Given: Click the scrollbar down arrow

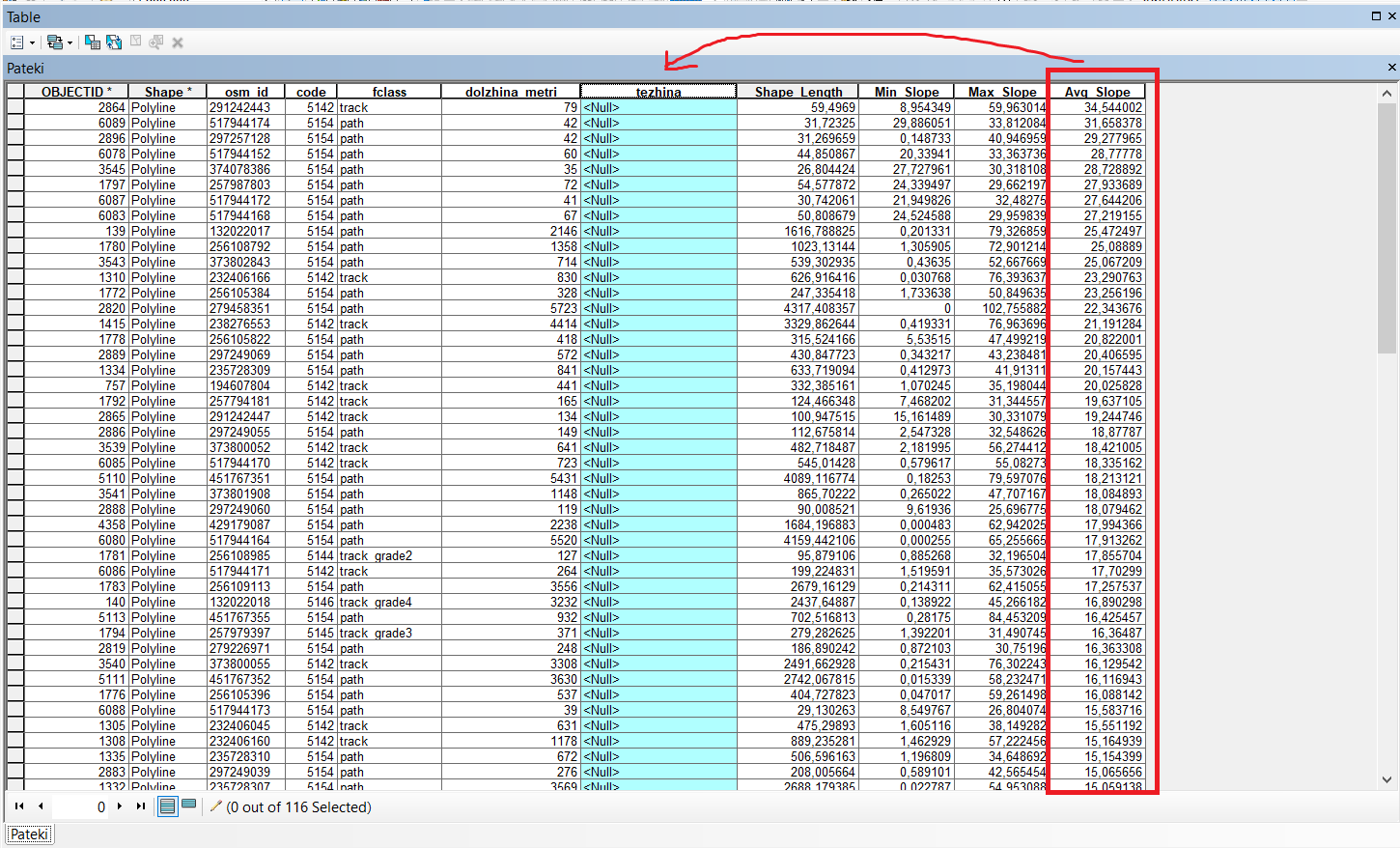Looking at the screenshot, I should coord(1387,779).
